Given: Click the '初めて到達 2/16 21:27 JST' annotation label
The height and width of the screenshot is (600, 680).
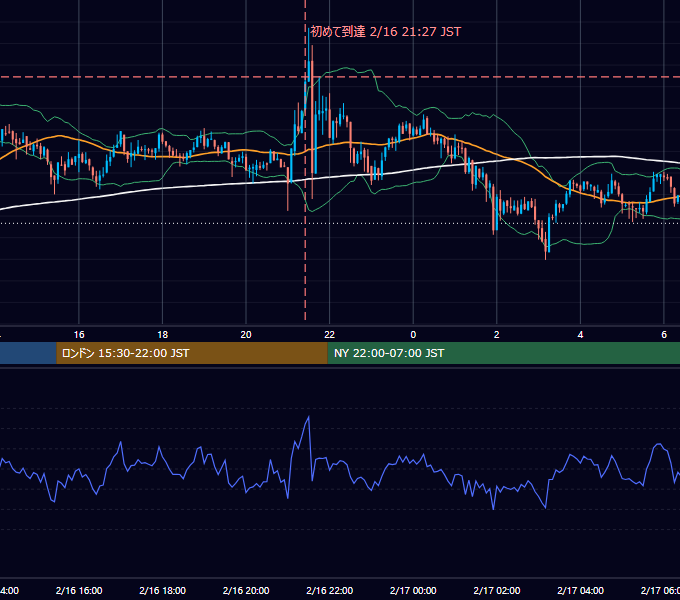Looking at the screenshot, I should tap(386, 32).
